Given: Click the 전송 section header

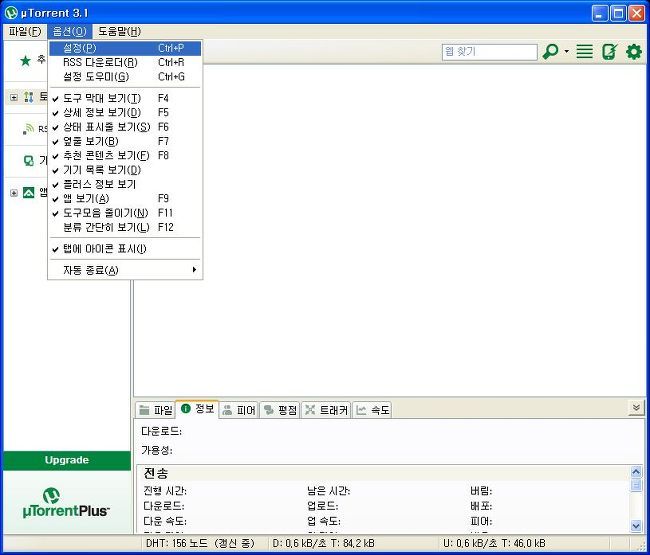Looking at the screenshot, I should 156,473.
